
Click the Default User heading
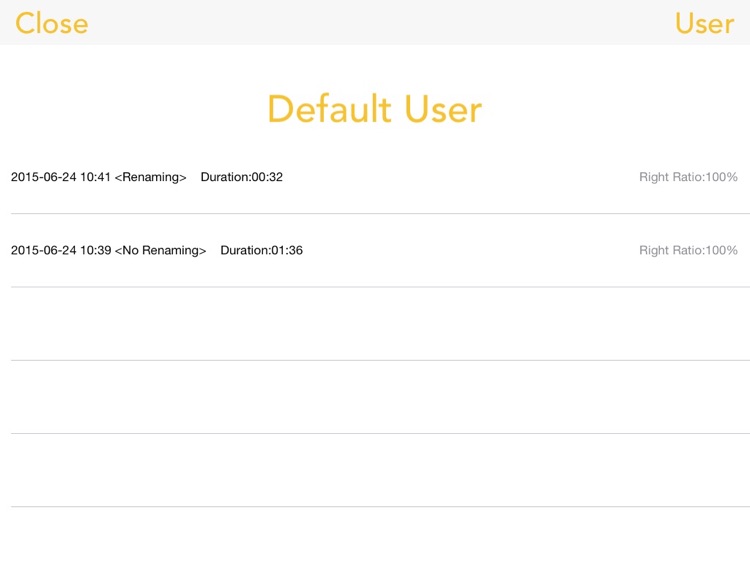coord(374,109)
